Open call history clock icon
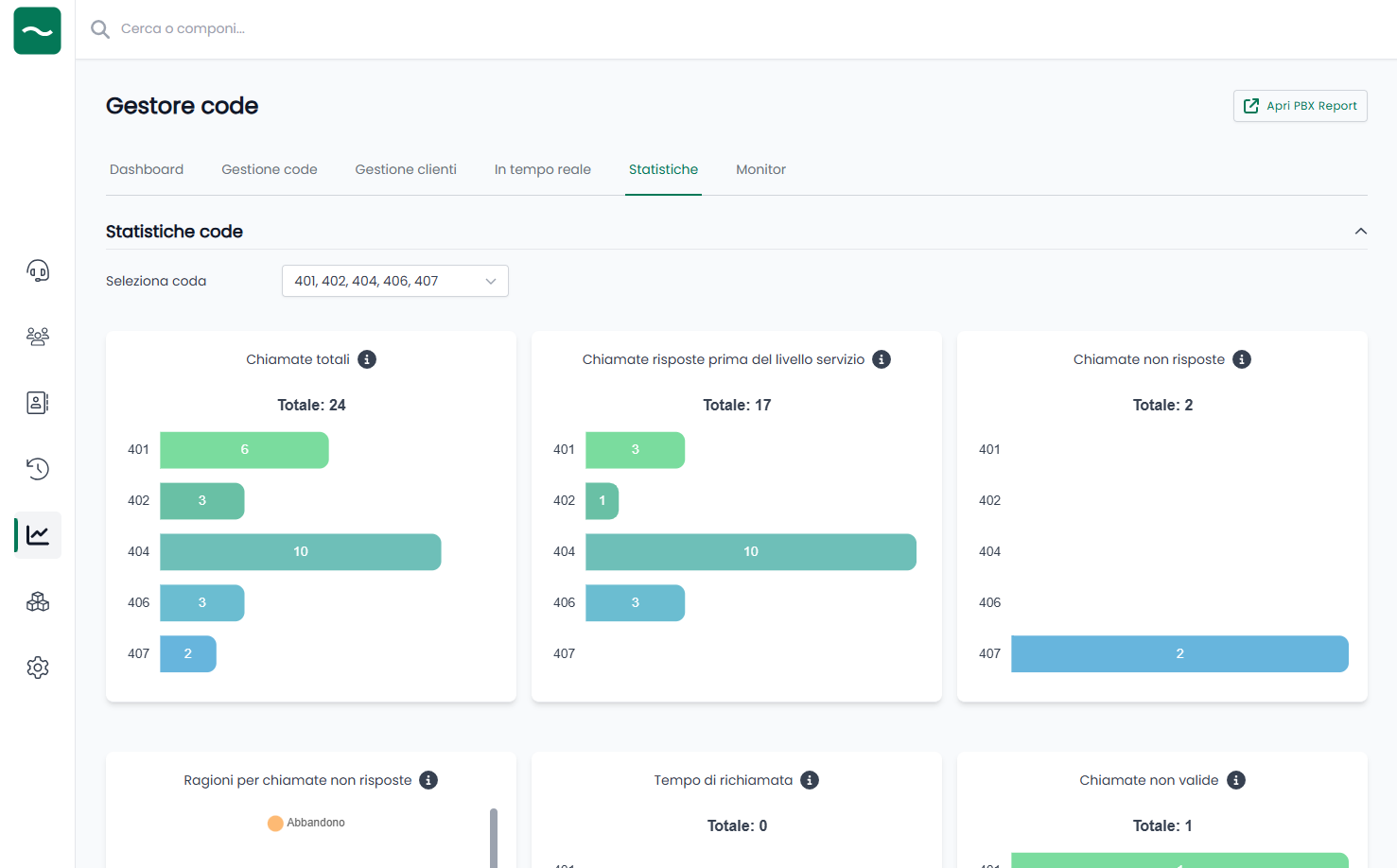1397x868 pixels. click(x=38, y=469)
